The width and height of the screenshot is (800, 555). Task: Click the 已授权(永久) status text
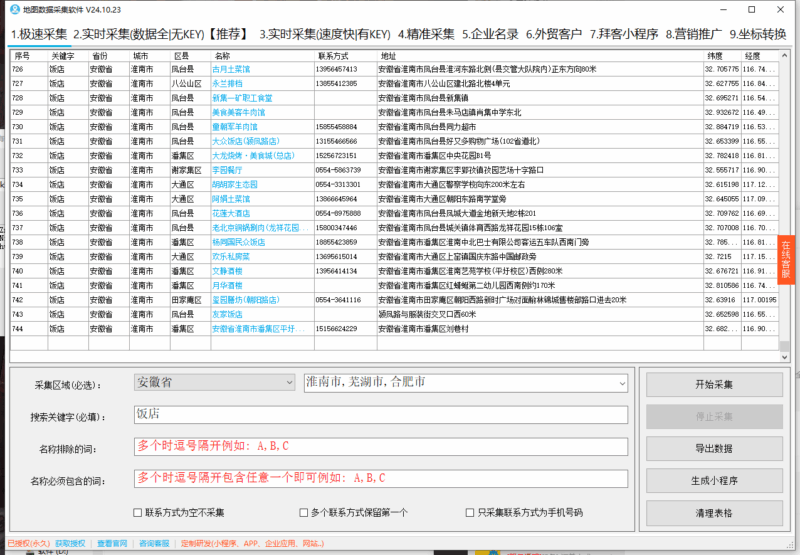click(x=29, y=544)
